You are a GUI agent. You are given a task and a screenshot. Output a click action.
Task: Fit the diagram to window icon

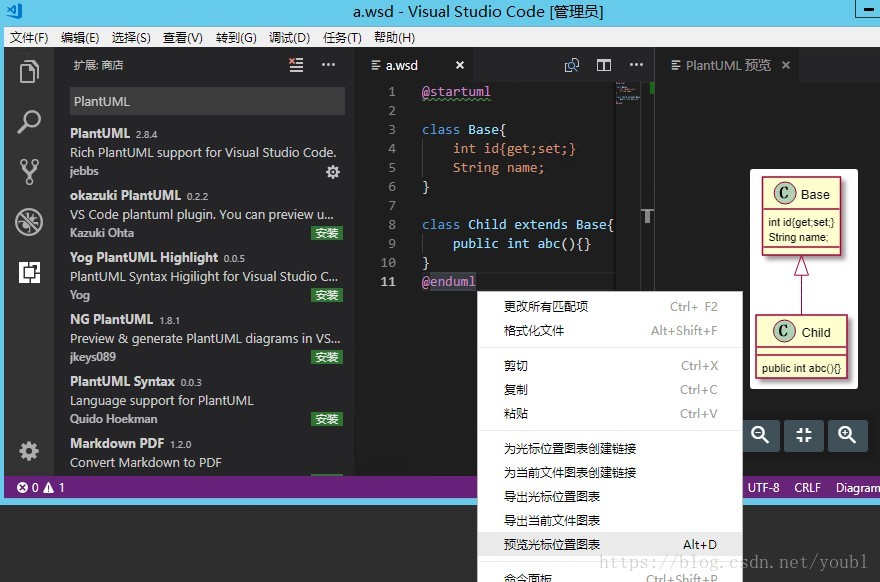coord(804,436)
